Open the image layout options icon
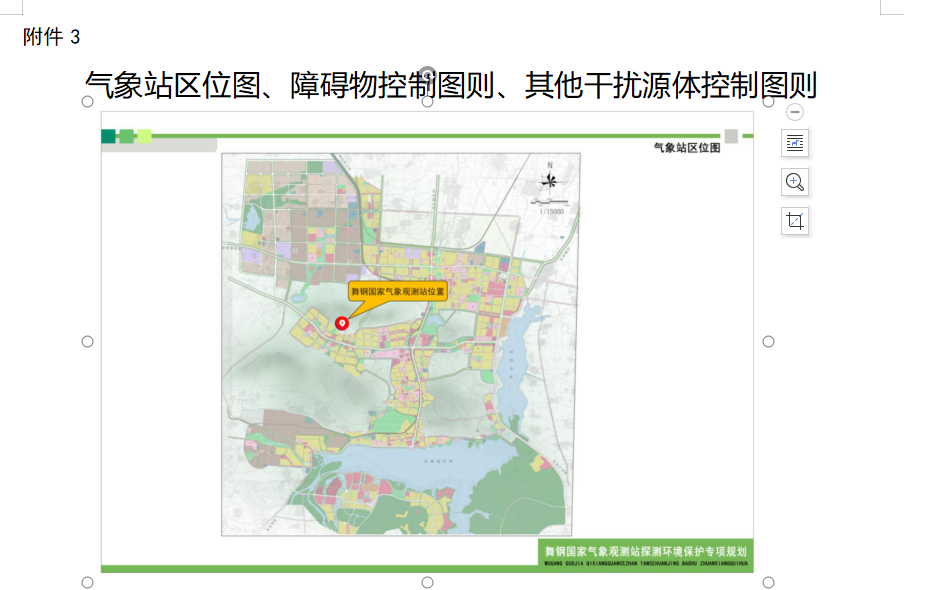Image resolution: width=938 pixels, height=590 pixels. pos(795,143)
